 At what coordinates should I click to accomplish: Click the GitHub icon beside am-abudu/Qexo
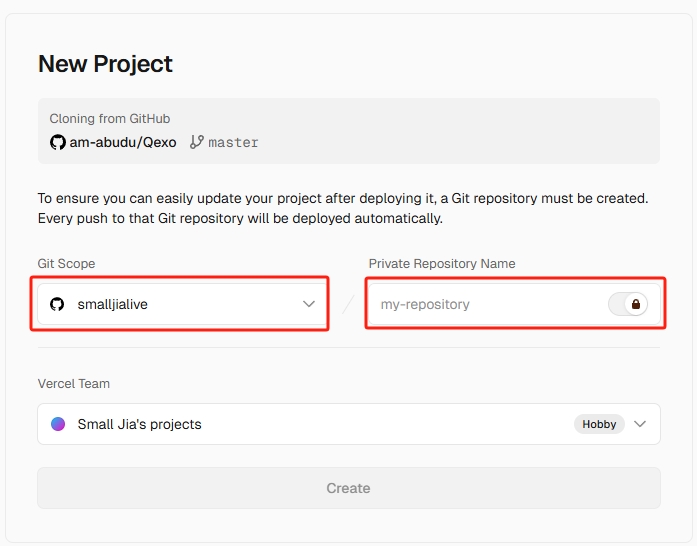(x=58, y=142)
